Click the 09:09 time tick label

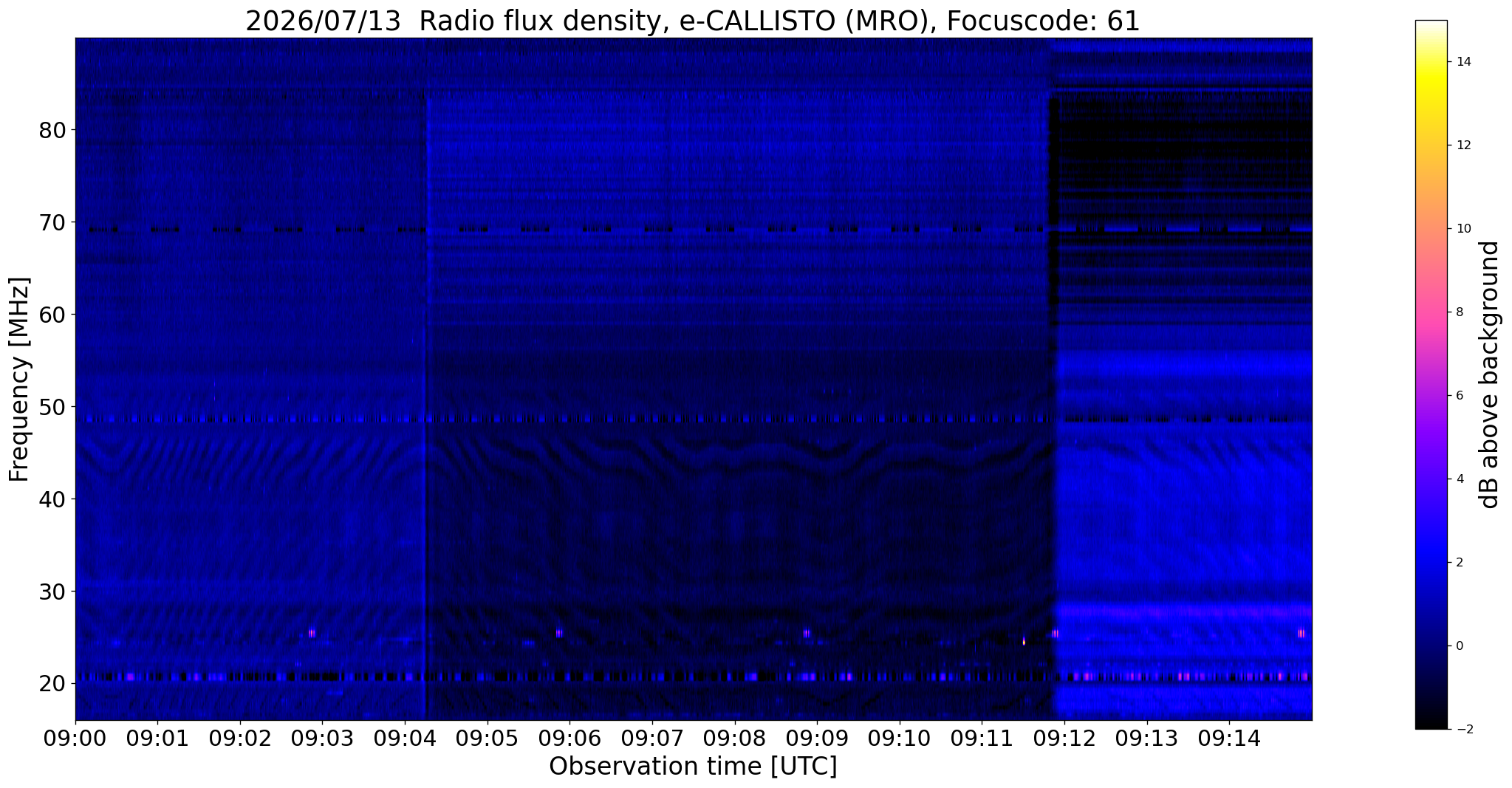click(x=817, y=738)
